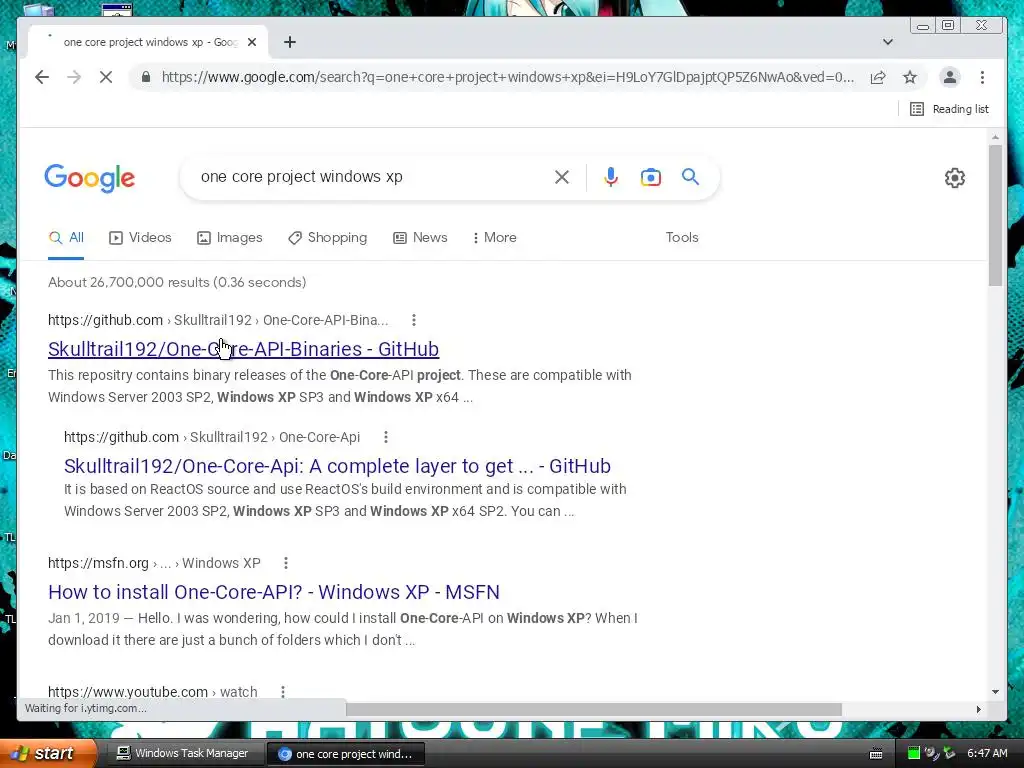Click the Google logo
The width and height of the screenshot is (1024, 768).
(x=89, y=178)
